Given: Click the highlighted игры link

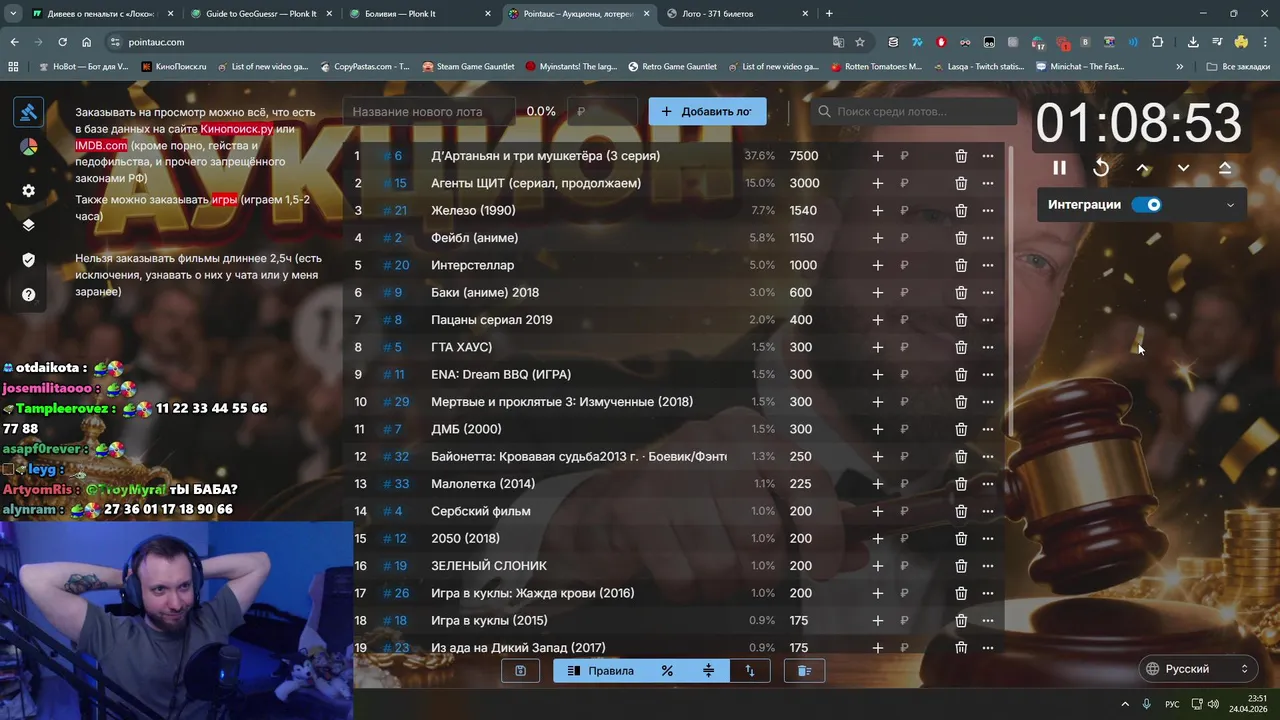Looking at the screenshot, I should 224,199.
